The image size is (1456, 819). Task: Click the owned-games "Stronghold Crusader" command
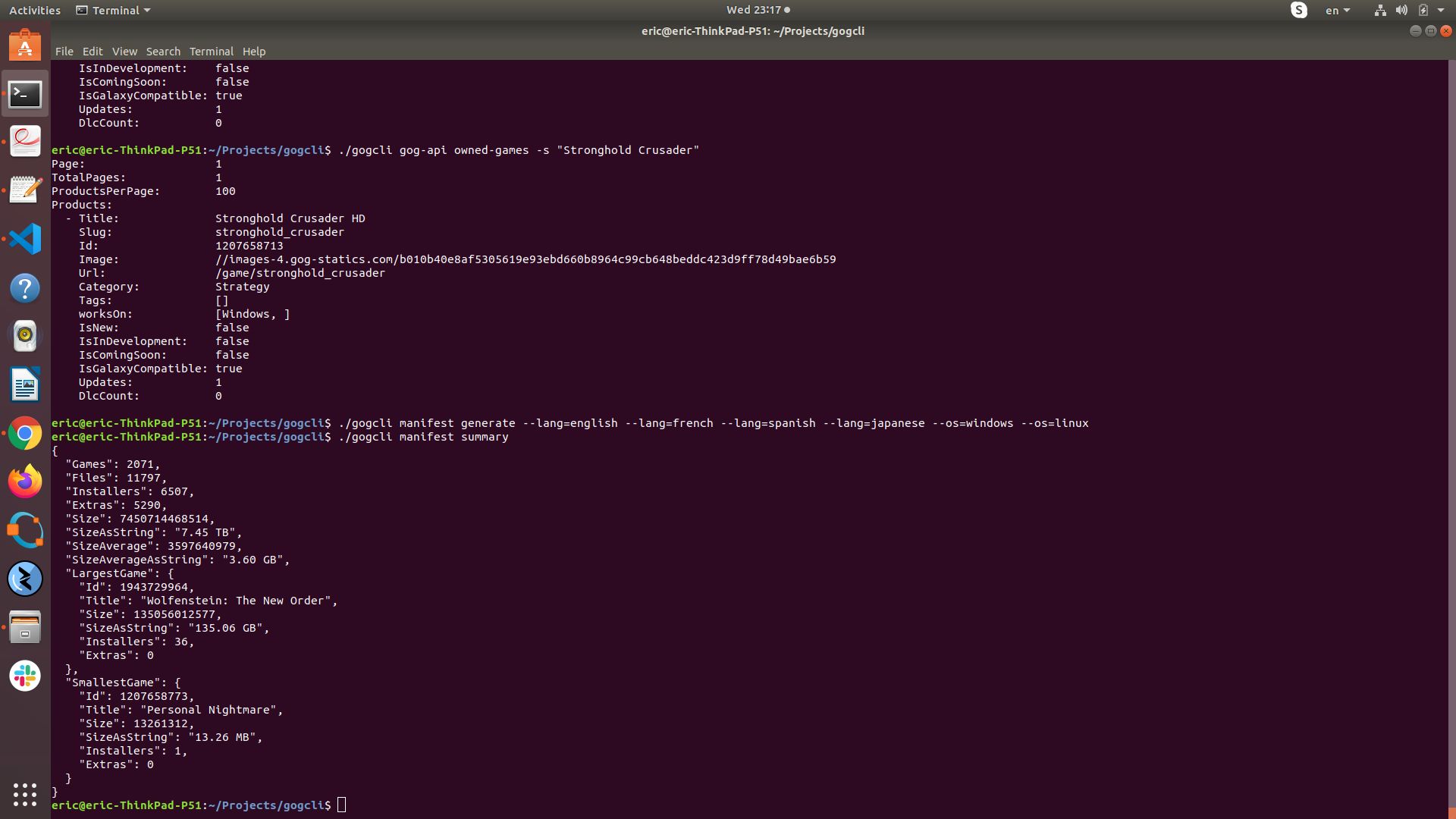click(x=519, y=150)
